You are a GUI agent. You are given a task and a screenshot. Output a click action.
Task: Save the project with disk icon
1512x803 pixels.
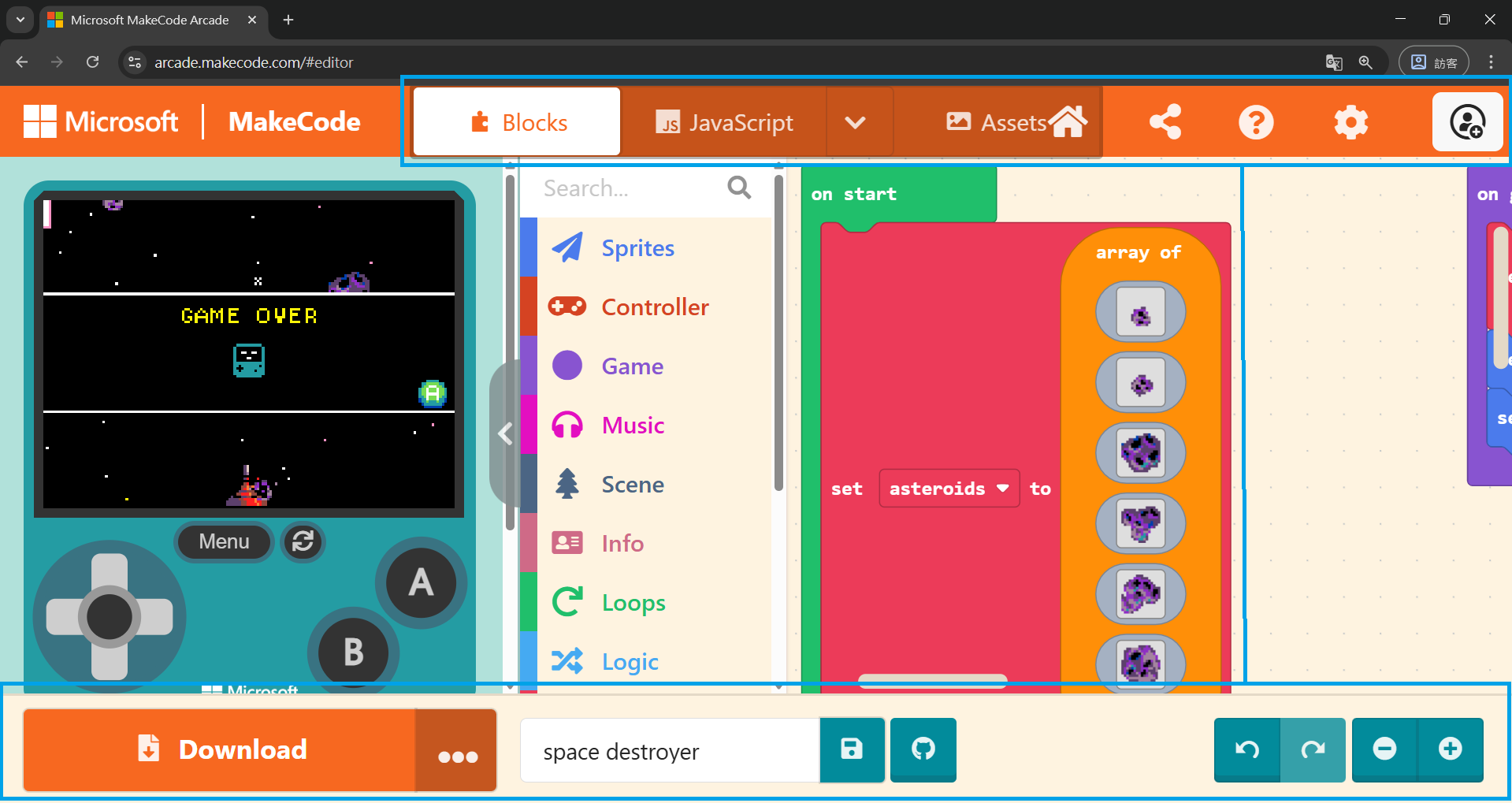click(x=852, y=749)
